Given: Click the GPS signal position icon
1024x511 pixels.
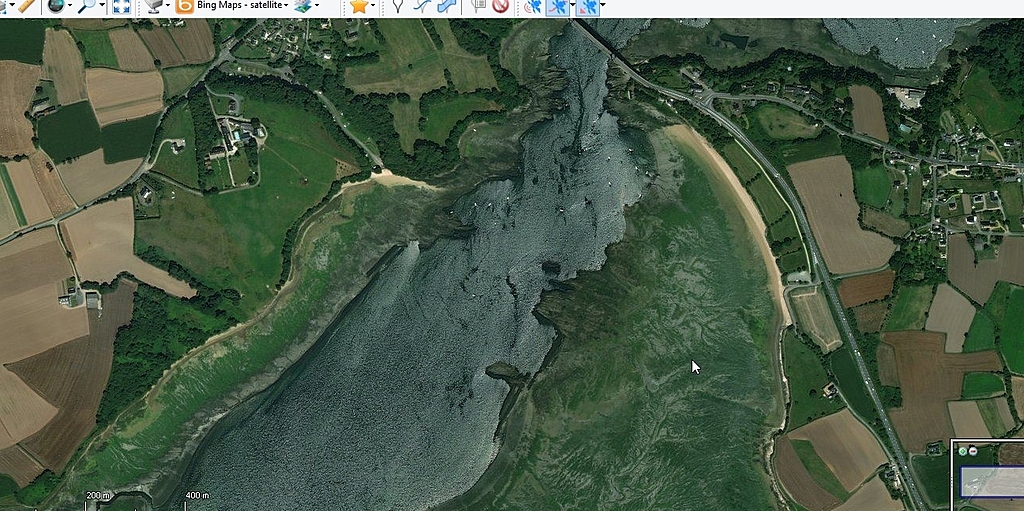Looking at the screenshot, I should 533,7.
